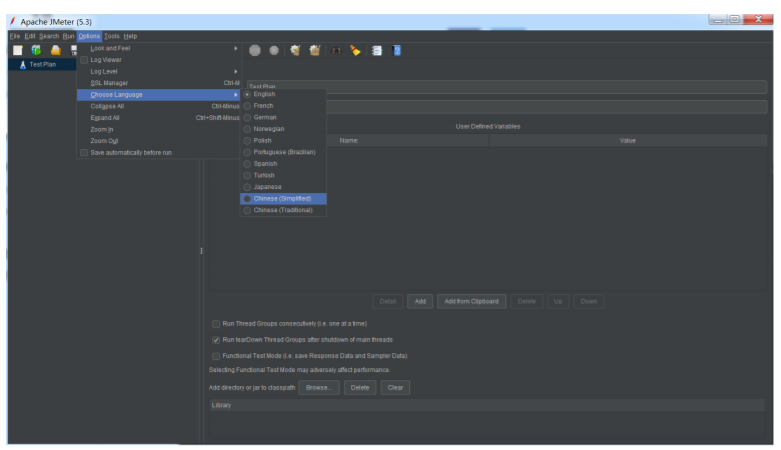The width and height of the screenshot is (781, 450).
Task: Open the Templates icon in toolbar
Action: point(36,50)
